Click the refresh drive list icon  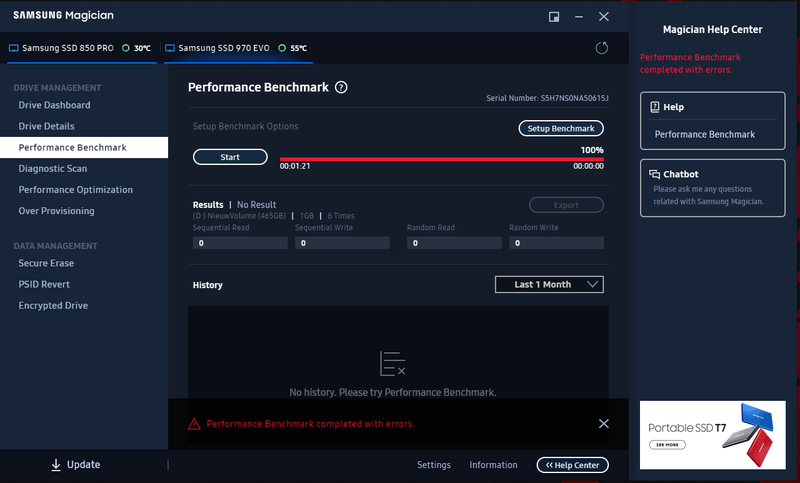coord(602,48)
